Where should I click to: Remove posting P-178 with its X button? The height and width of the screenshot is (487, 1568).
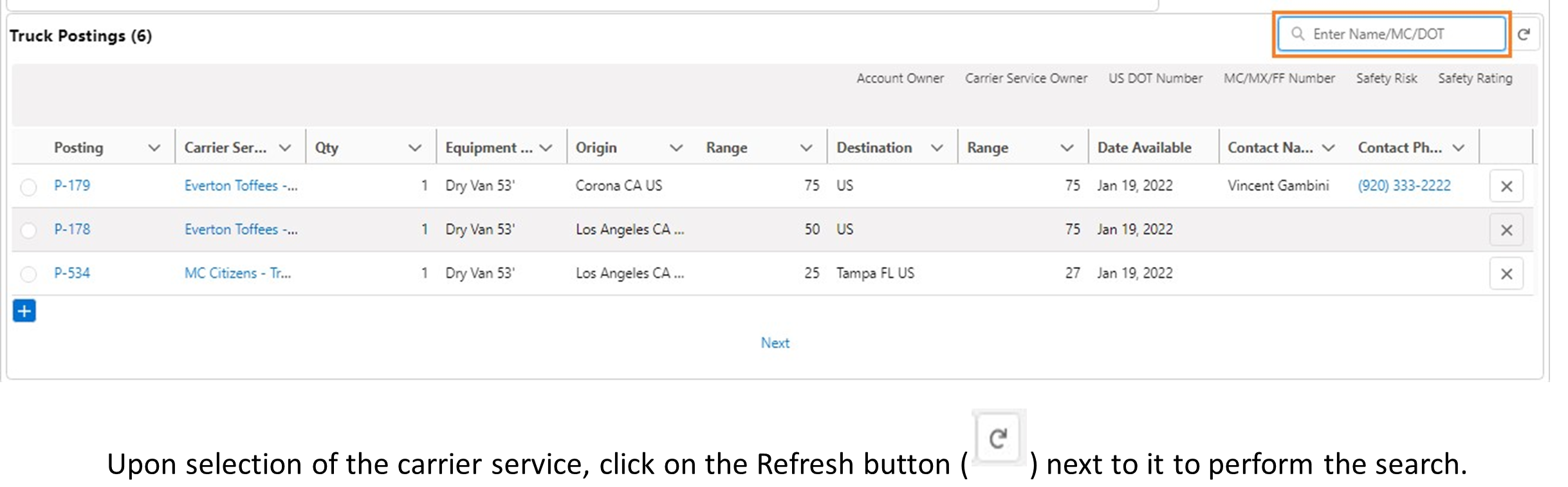click(1506, 230)
